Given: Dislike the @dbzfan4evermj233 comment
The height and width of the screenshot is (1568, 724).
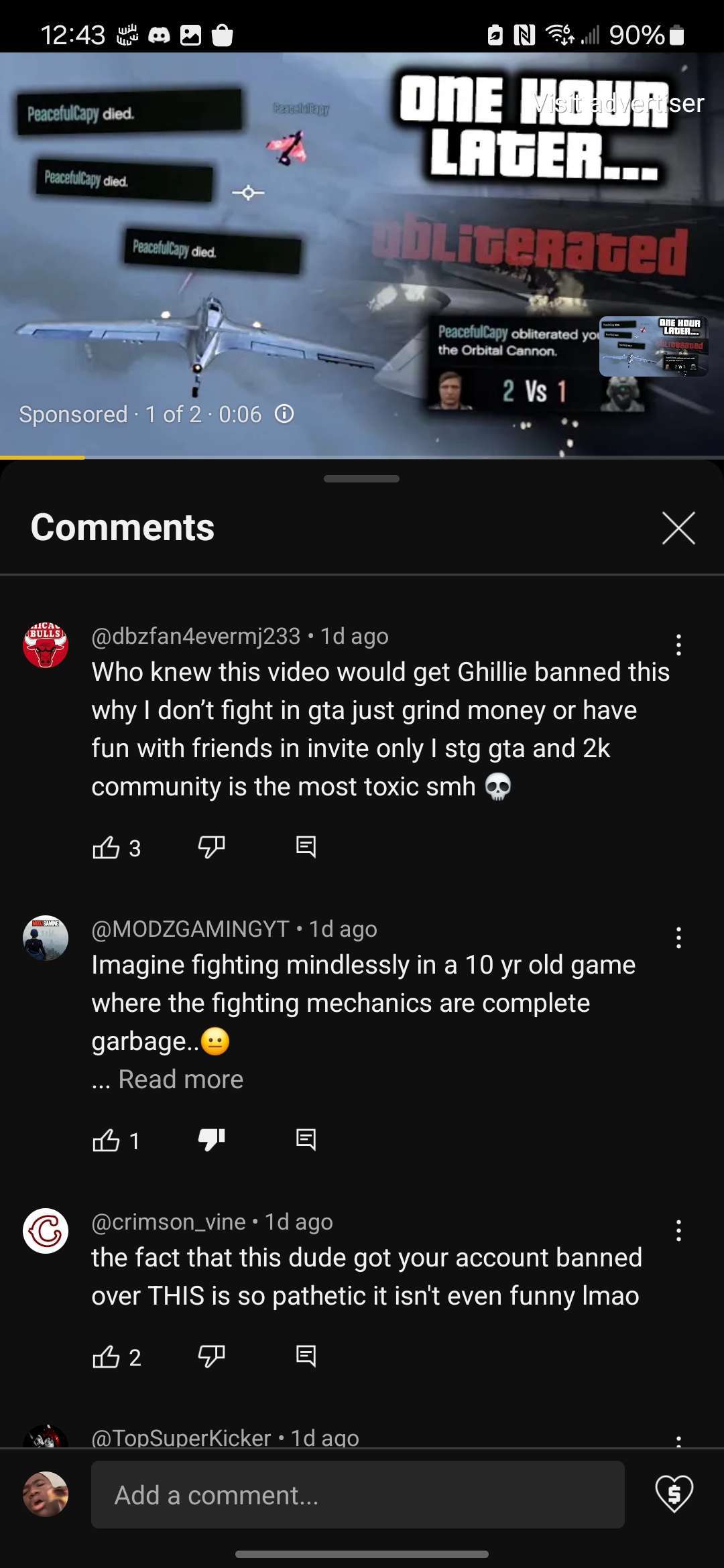Looking at the screenshot, I should point(211,848).
